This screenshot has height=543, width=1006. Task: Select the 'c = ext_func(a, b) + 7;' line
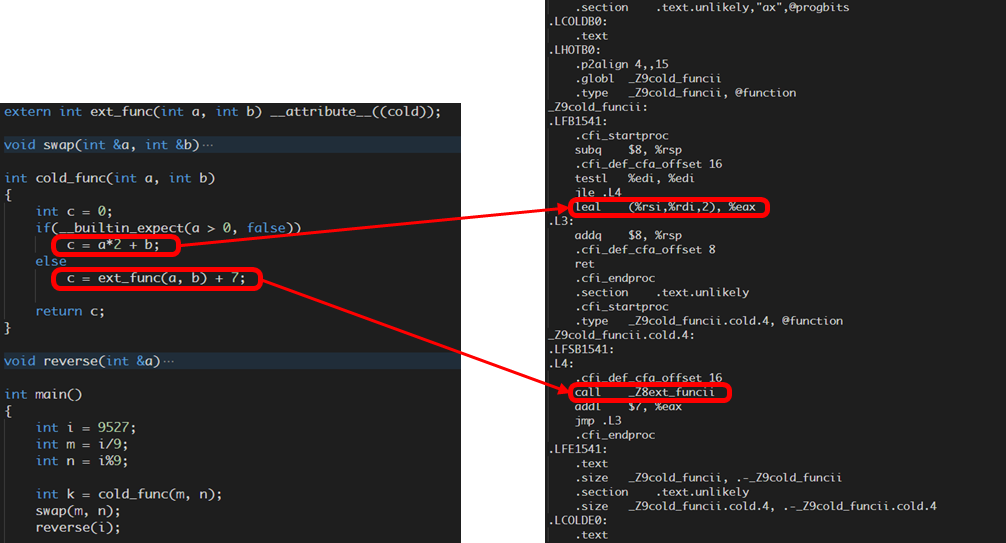click(x=156, y=278)
